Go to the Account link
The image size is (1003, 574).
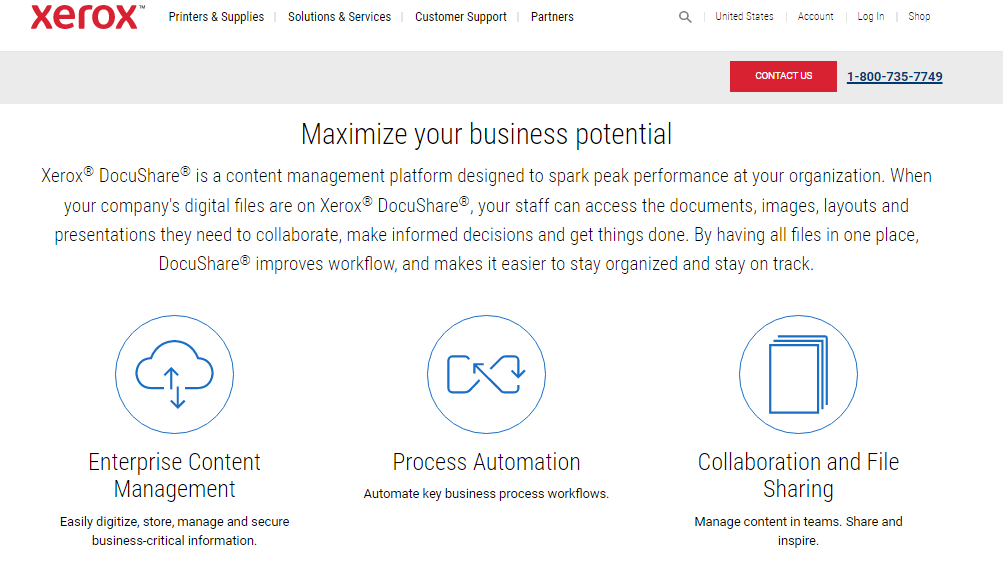click(815, 17)
